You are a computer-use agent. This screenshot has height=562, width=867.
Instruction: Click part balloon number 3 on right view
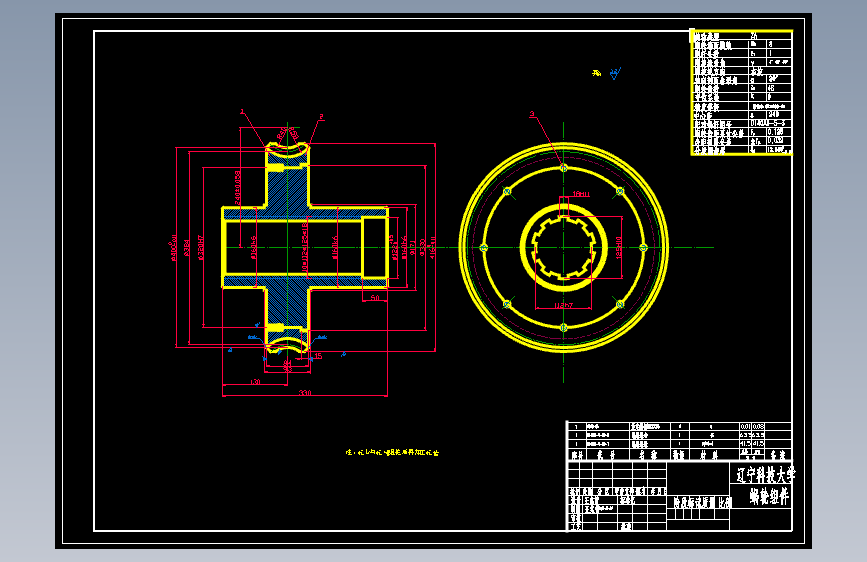[x=532, y=115]
